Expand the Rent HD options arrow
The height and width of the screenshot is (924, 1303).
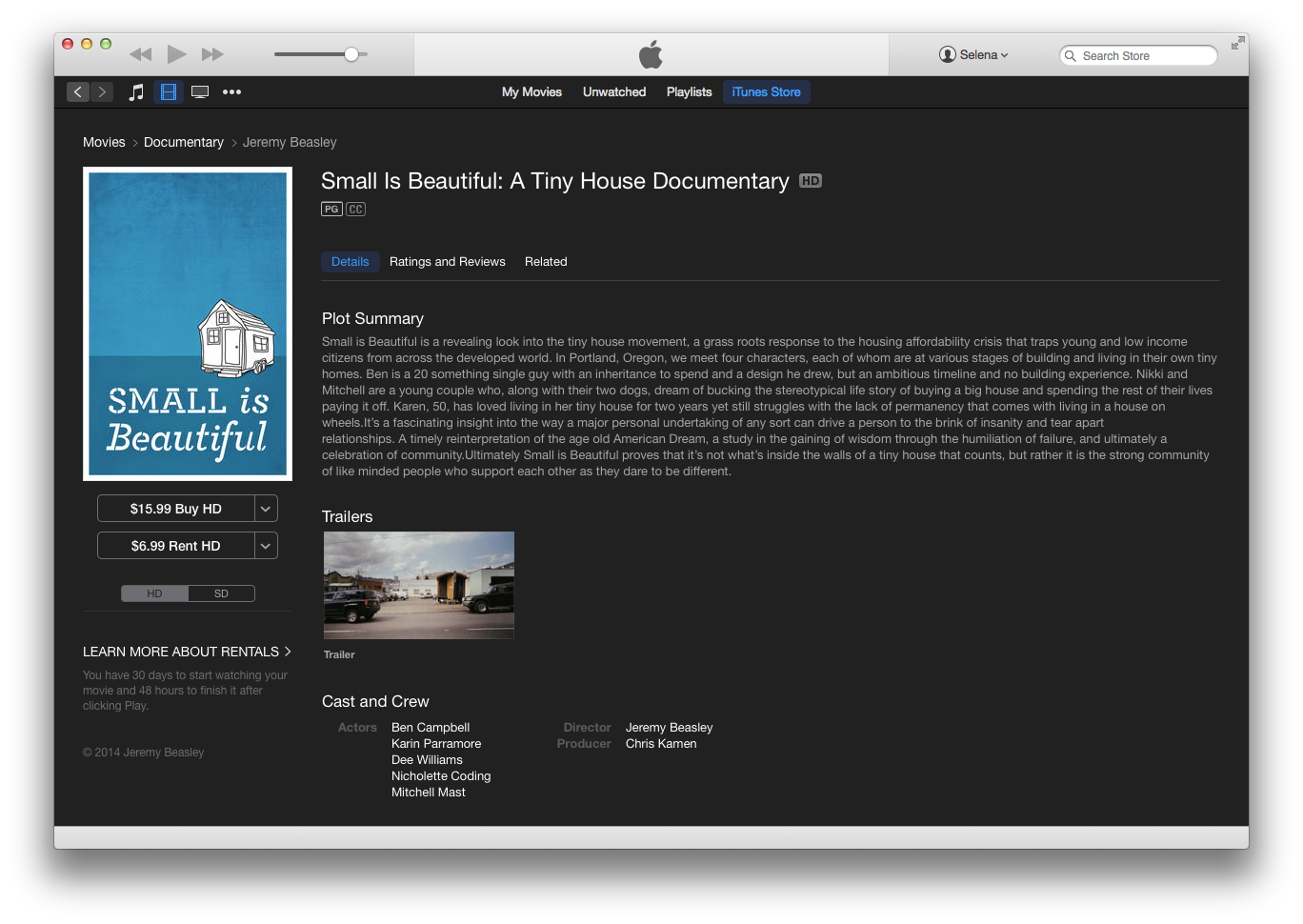coord(266,546)
